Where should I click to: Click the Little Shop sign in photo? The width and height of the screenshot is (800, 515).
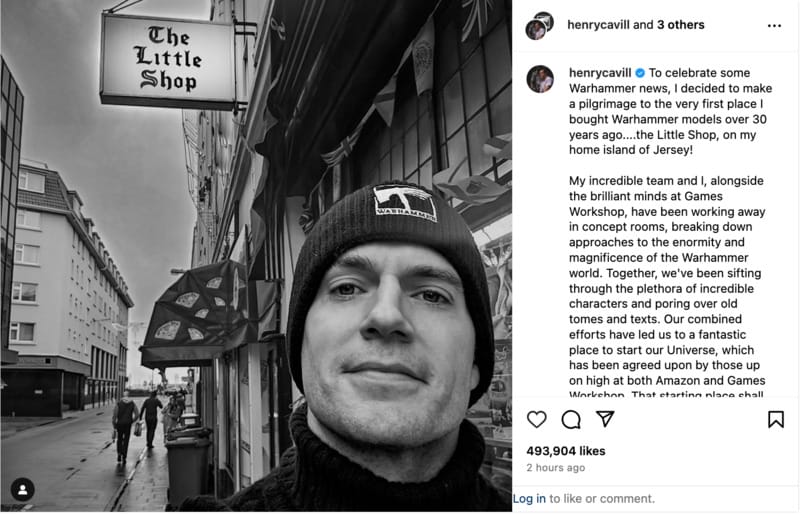[x=167, y=61]
